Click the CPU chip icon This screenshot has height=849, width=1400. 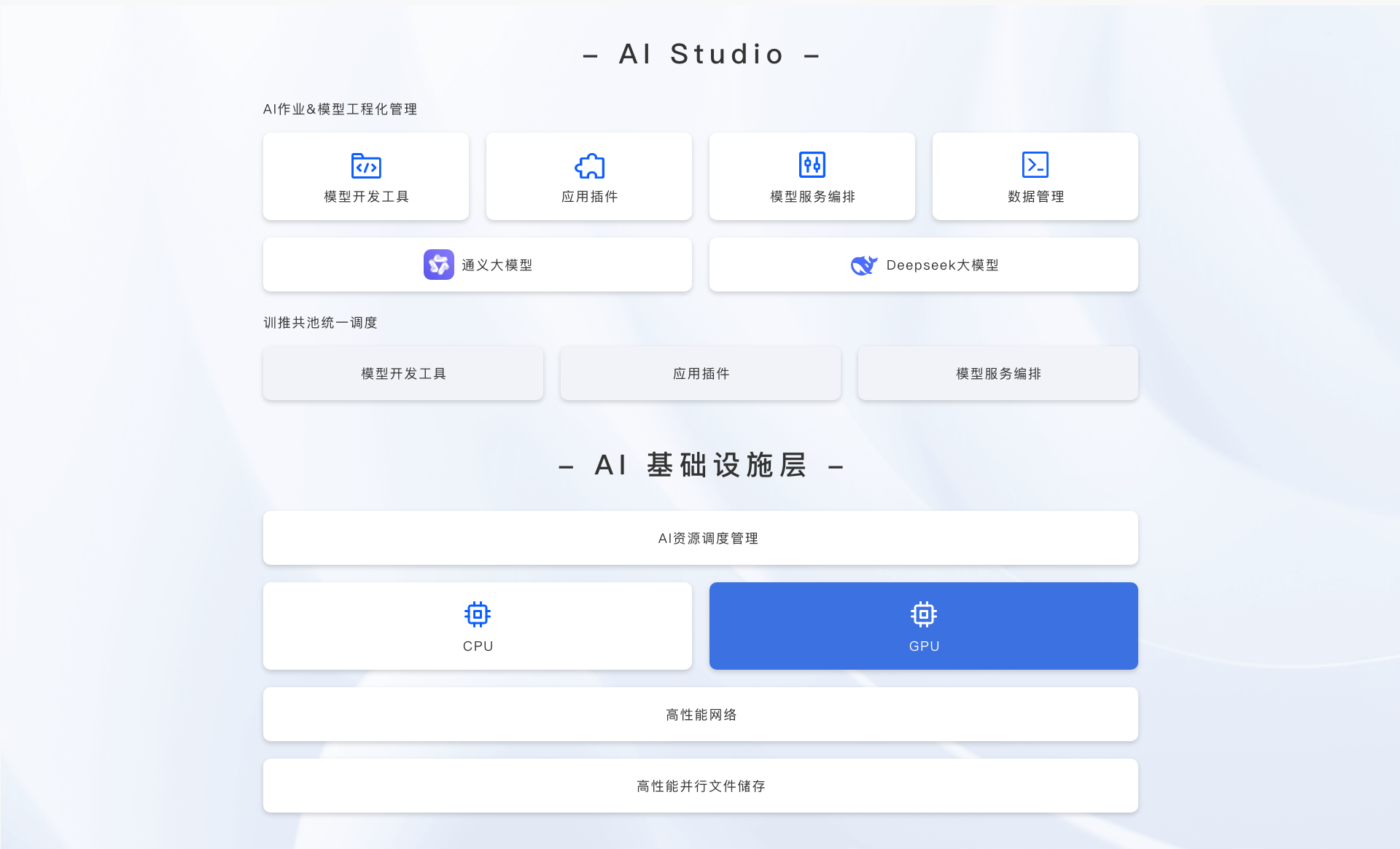(478, 614)
